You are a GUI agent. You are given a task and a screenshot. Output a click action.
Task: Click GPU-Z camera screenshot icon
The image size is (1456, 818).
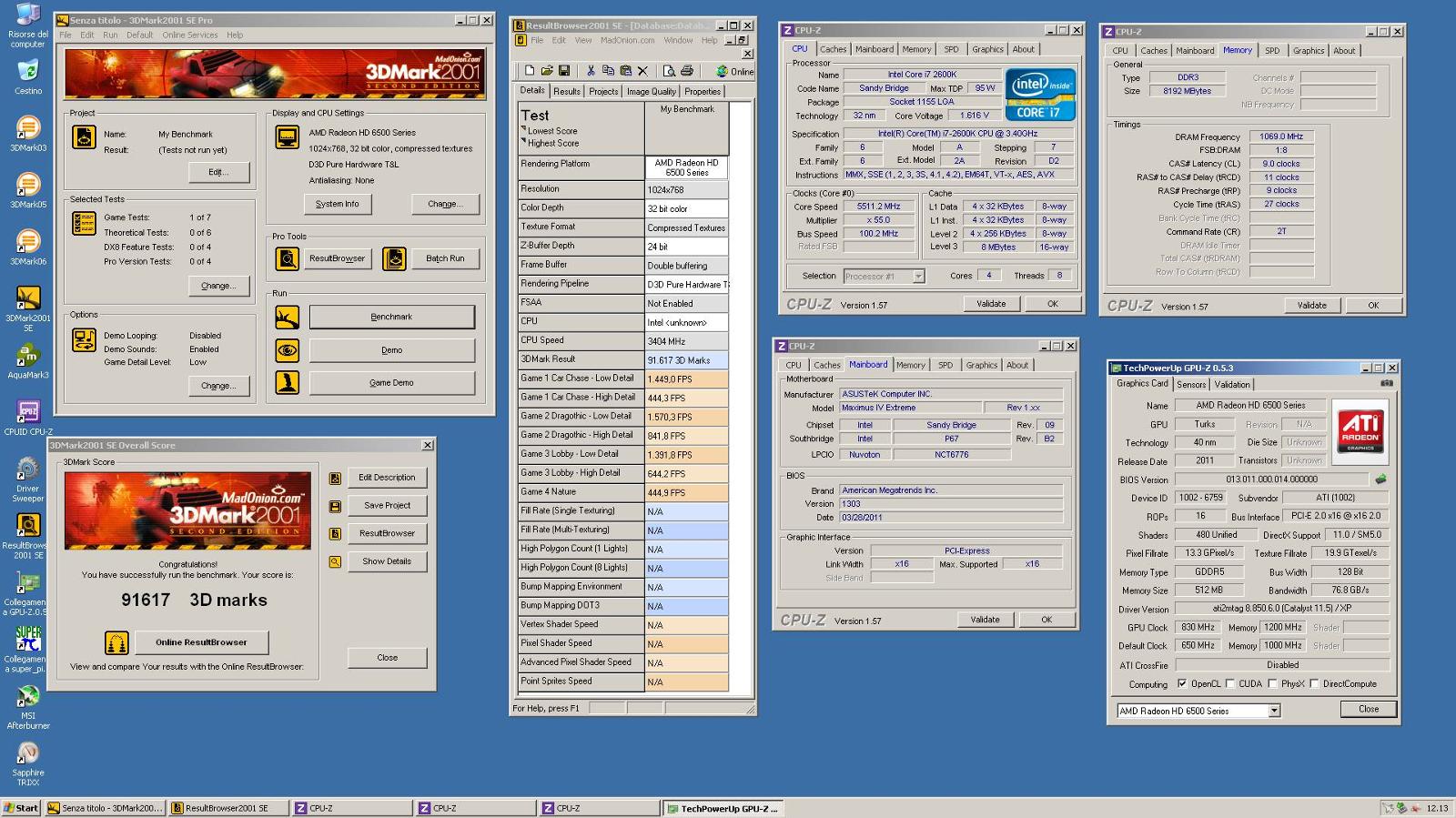1387,383
